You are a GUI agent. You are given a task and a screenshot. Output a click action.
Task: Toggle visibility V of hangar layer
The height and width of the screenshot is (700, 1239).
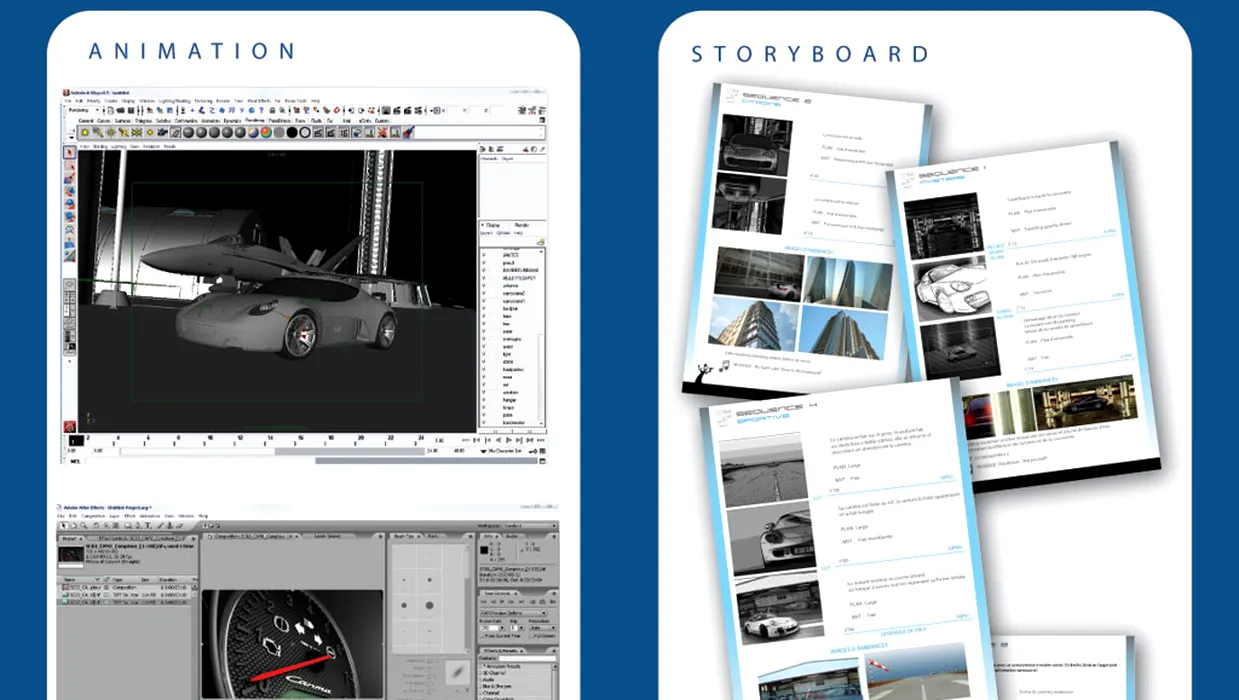click(483, 400)
